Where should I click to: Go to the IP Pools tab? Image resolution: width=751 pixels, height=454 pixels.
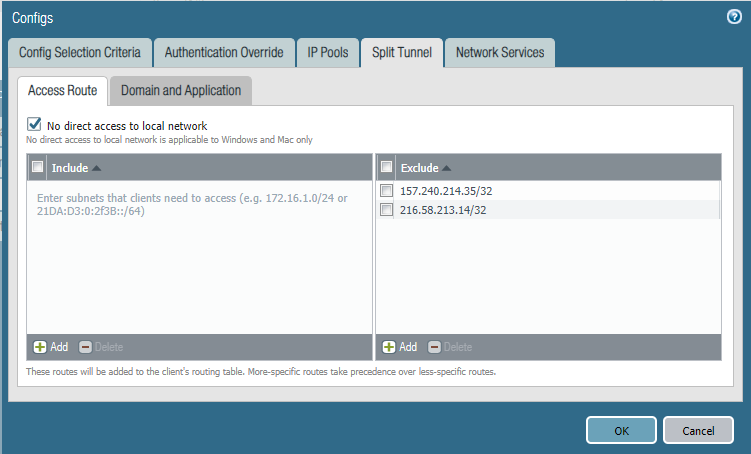327,52
